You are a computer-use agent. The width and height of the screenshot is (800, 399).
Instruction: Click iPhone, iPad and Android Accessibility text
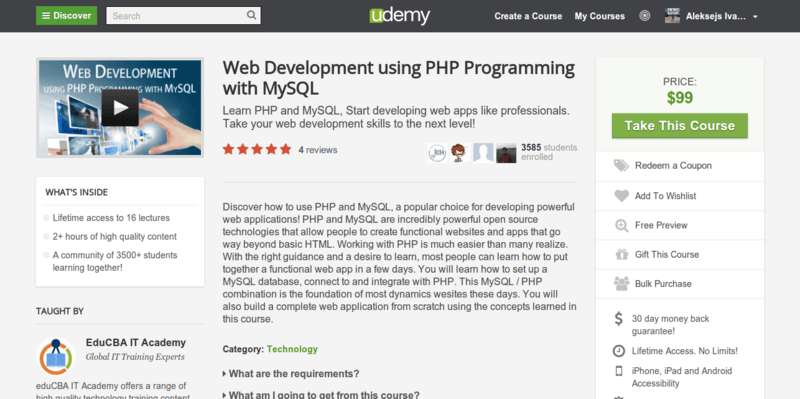pyautogui.click(x=682, y=377)
